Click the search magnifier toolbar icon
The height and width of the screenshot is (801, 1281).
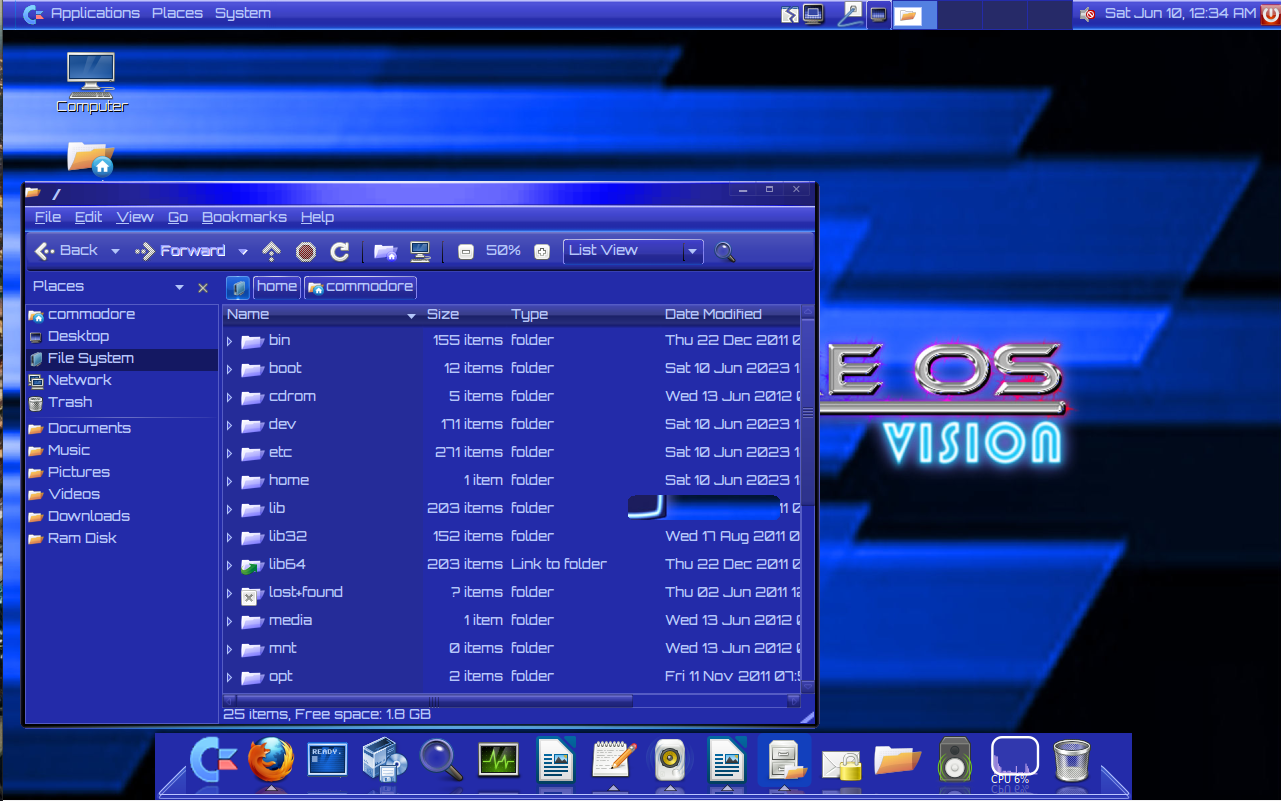[x=725, y=251]
